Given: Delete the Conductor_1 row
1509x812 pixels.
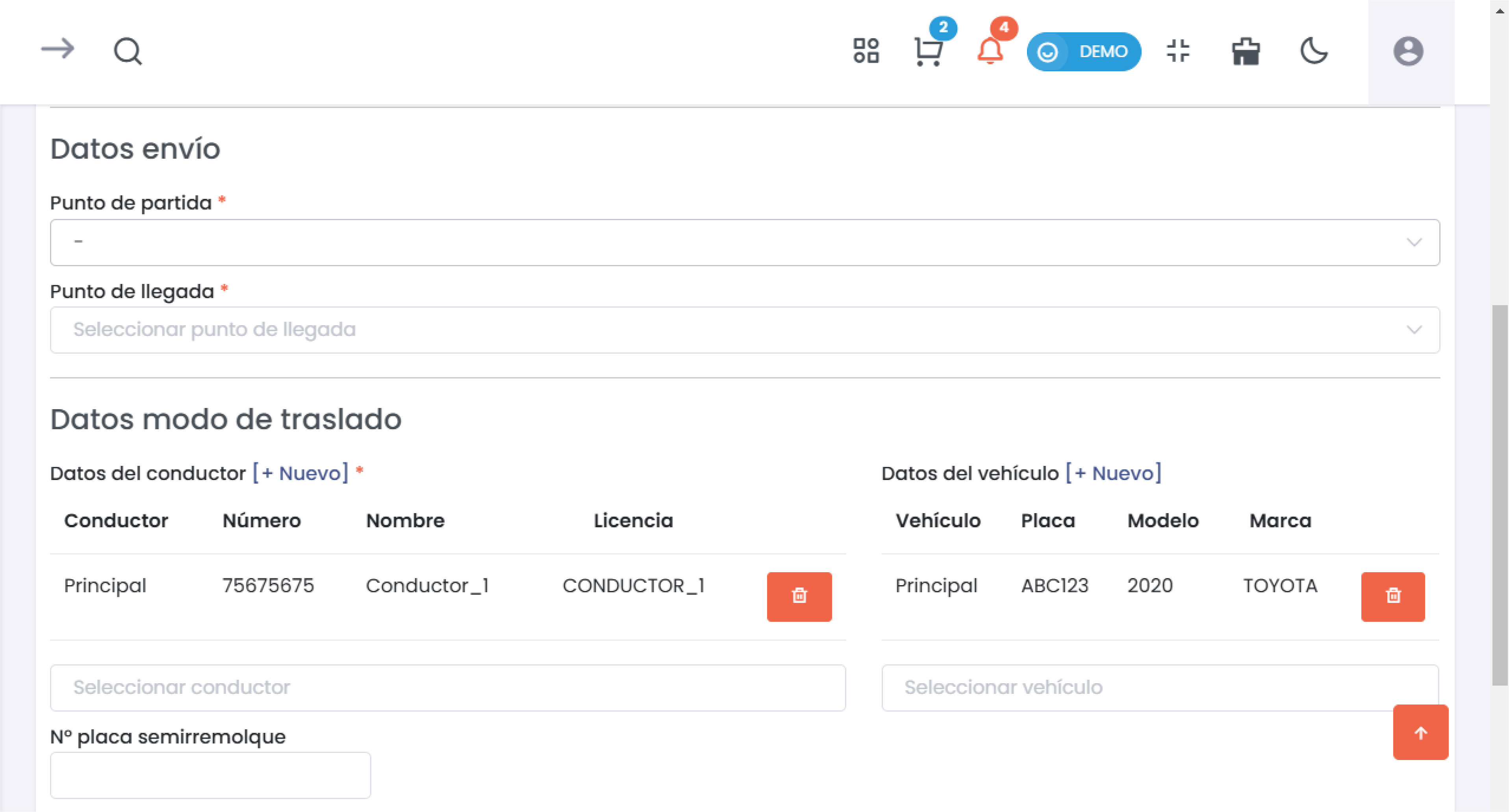Looking at the screenshot, I should [799, 597].
